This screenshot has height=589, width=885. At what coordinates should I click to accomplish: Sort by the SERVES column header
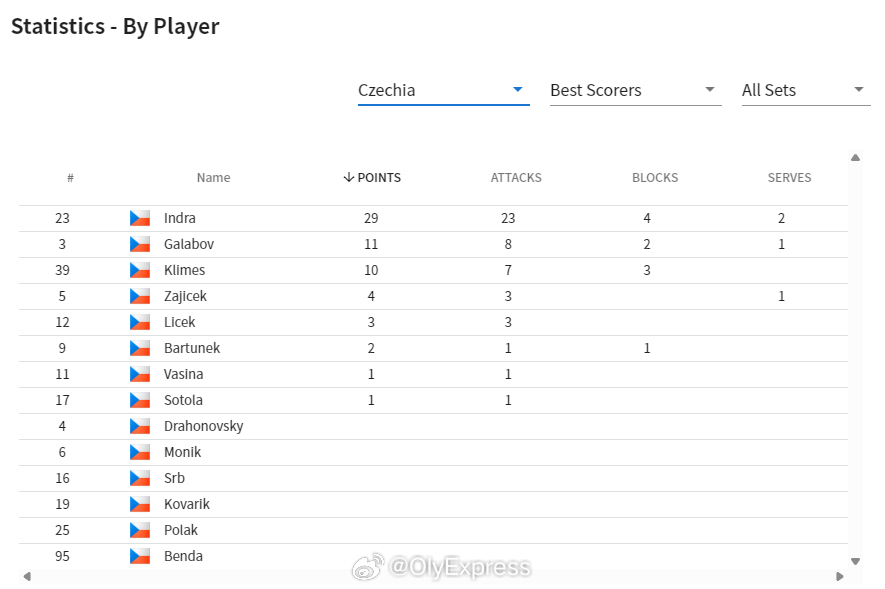[789, 178]
